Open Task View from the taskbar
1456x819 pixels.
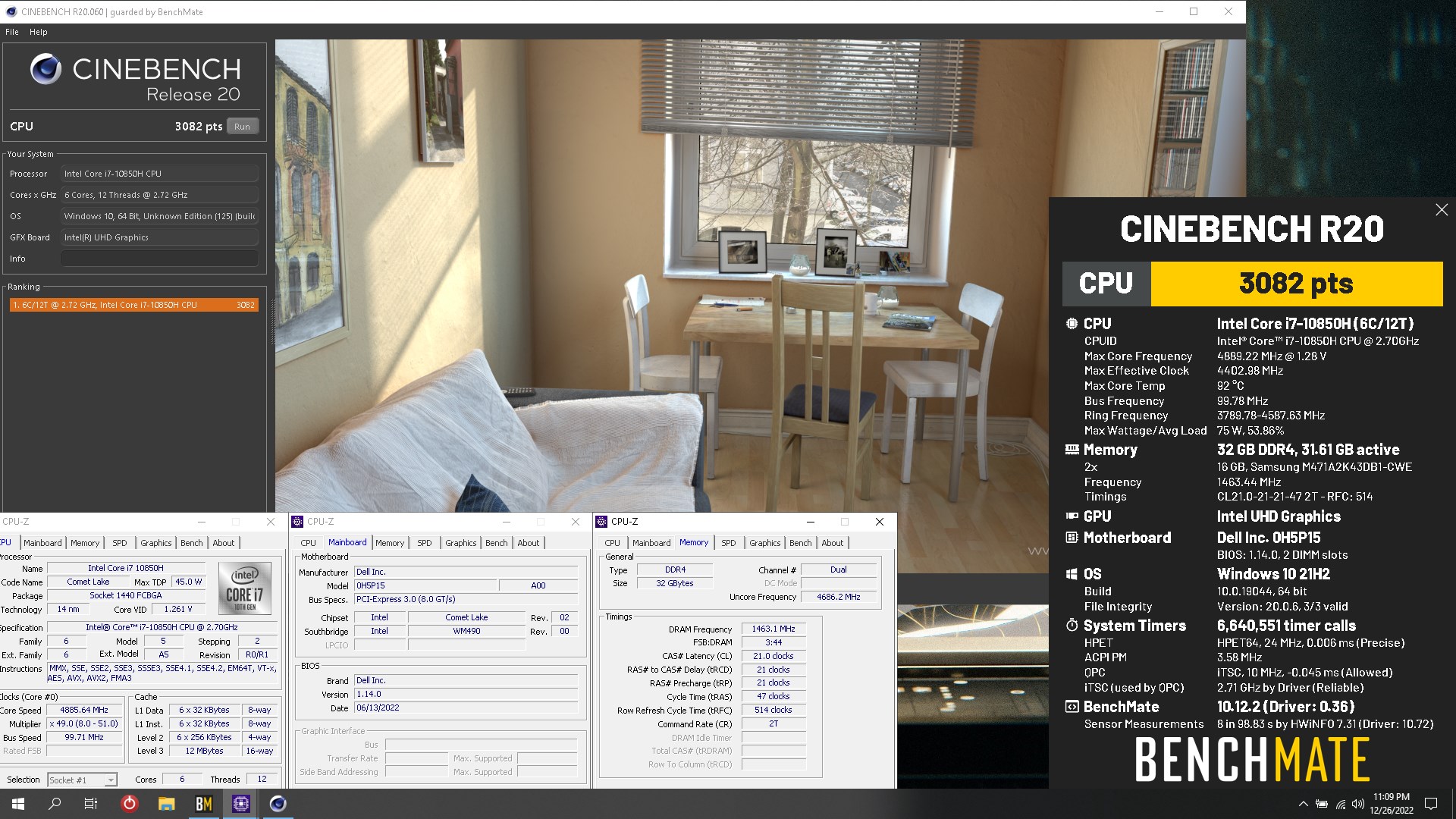[x=90, y=804]
